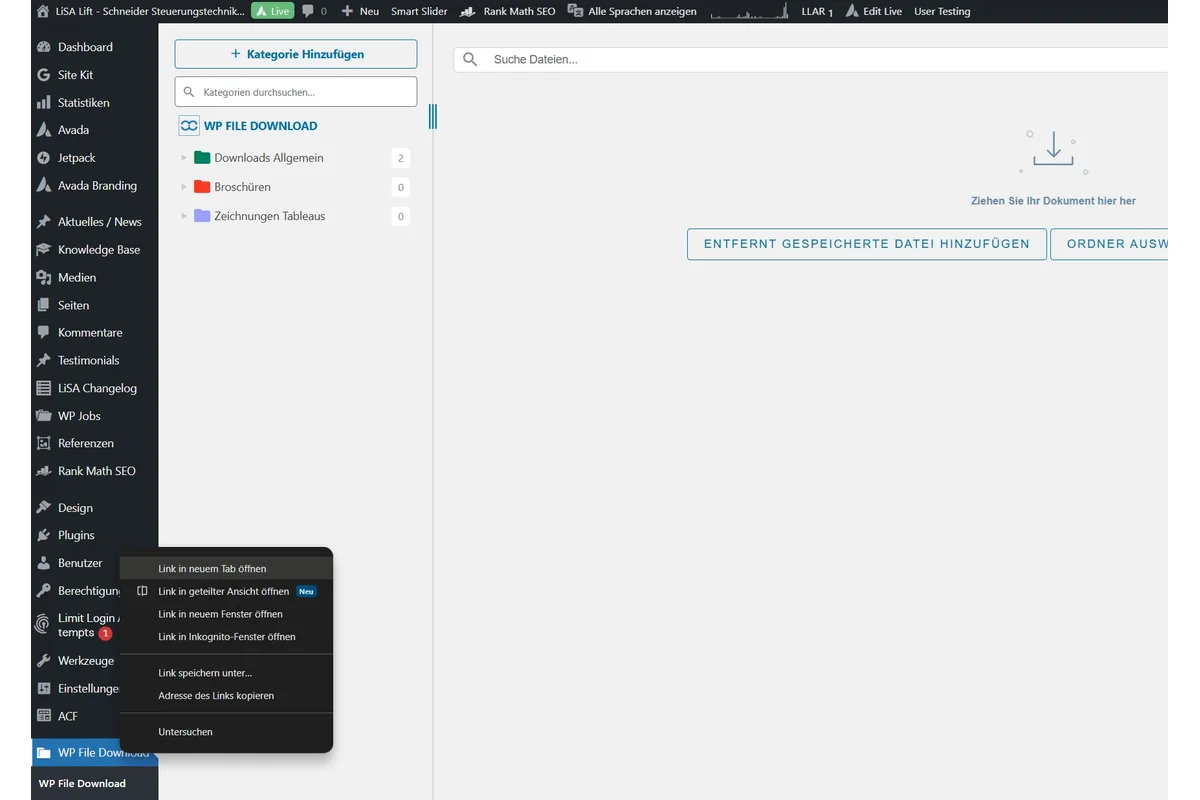Click the Avada theme icon

pyautogui.click(x=44, y=129)
